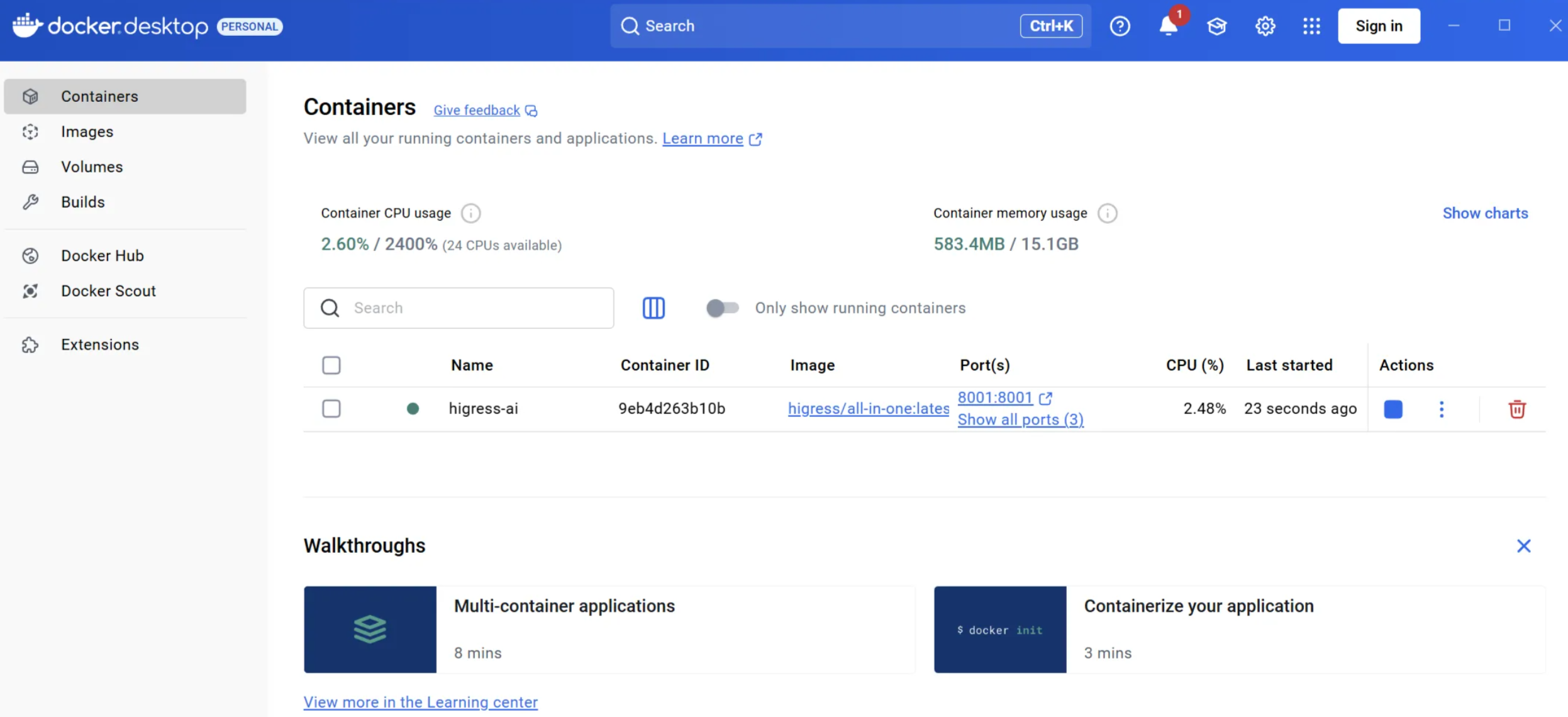Click the higress-ai green running status dot
1568x717 pixels.
coord(413,409)
